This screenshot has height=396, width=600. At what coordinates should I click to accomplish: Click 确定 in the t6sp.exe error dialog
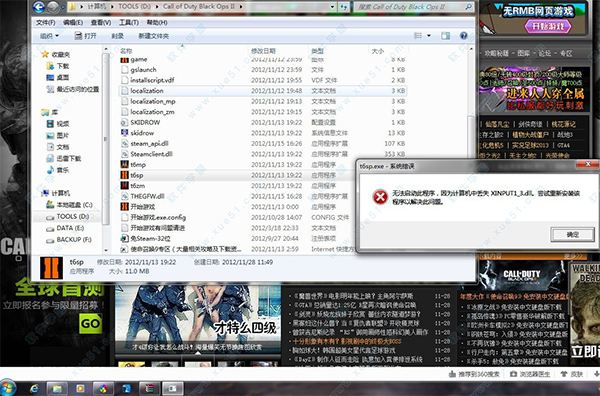click(572, 235)
